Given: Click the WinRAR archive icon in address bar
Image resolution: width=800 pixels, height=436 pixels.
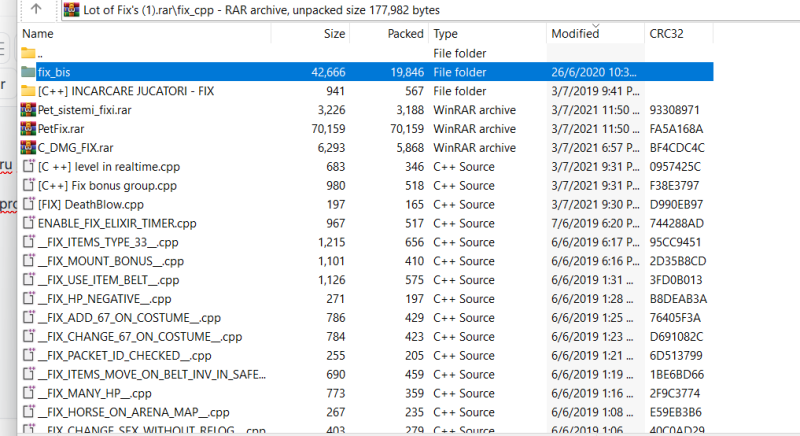Looking at the screenshot, I should click(71, 10).
